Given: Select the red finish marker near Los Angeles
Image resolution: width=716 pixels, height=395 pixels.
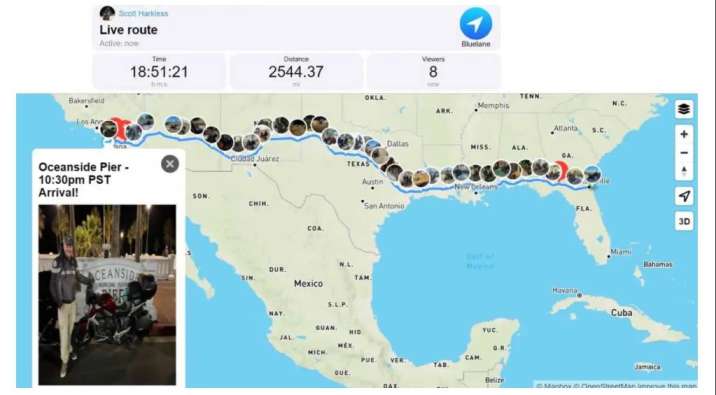Looking at the screenshot, I should tap(121, 128).
